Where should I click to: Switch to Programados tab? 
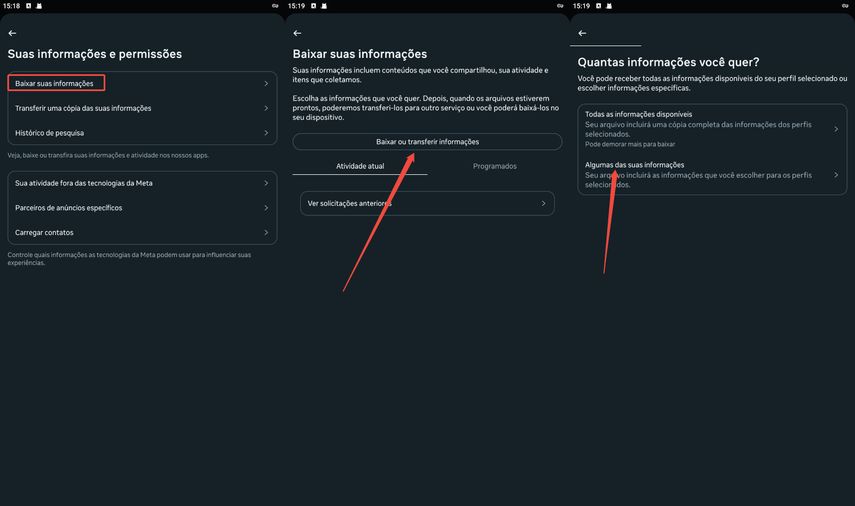(x=495, y=166)
